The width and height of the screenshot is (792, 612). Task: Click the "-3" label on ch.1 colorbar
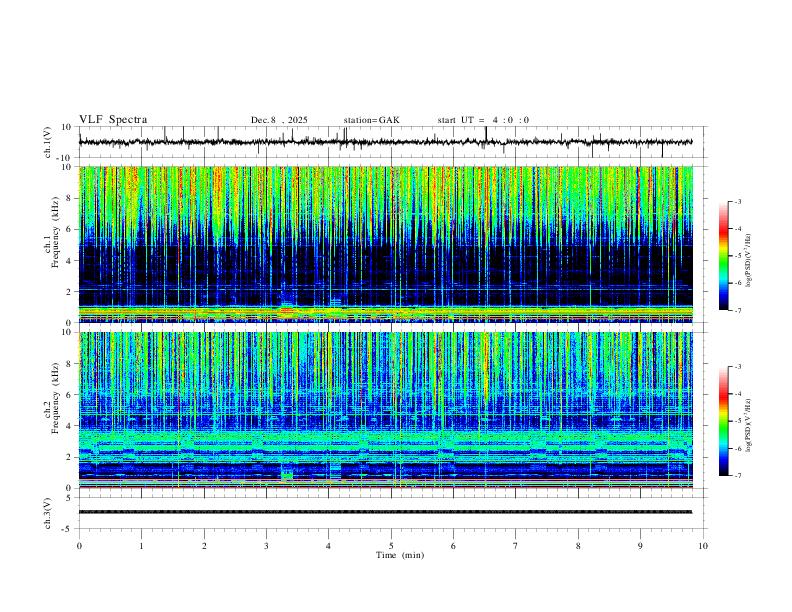tap(738, 201)
